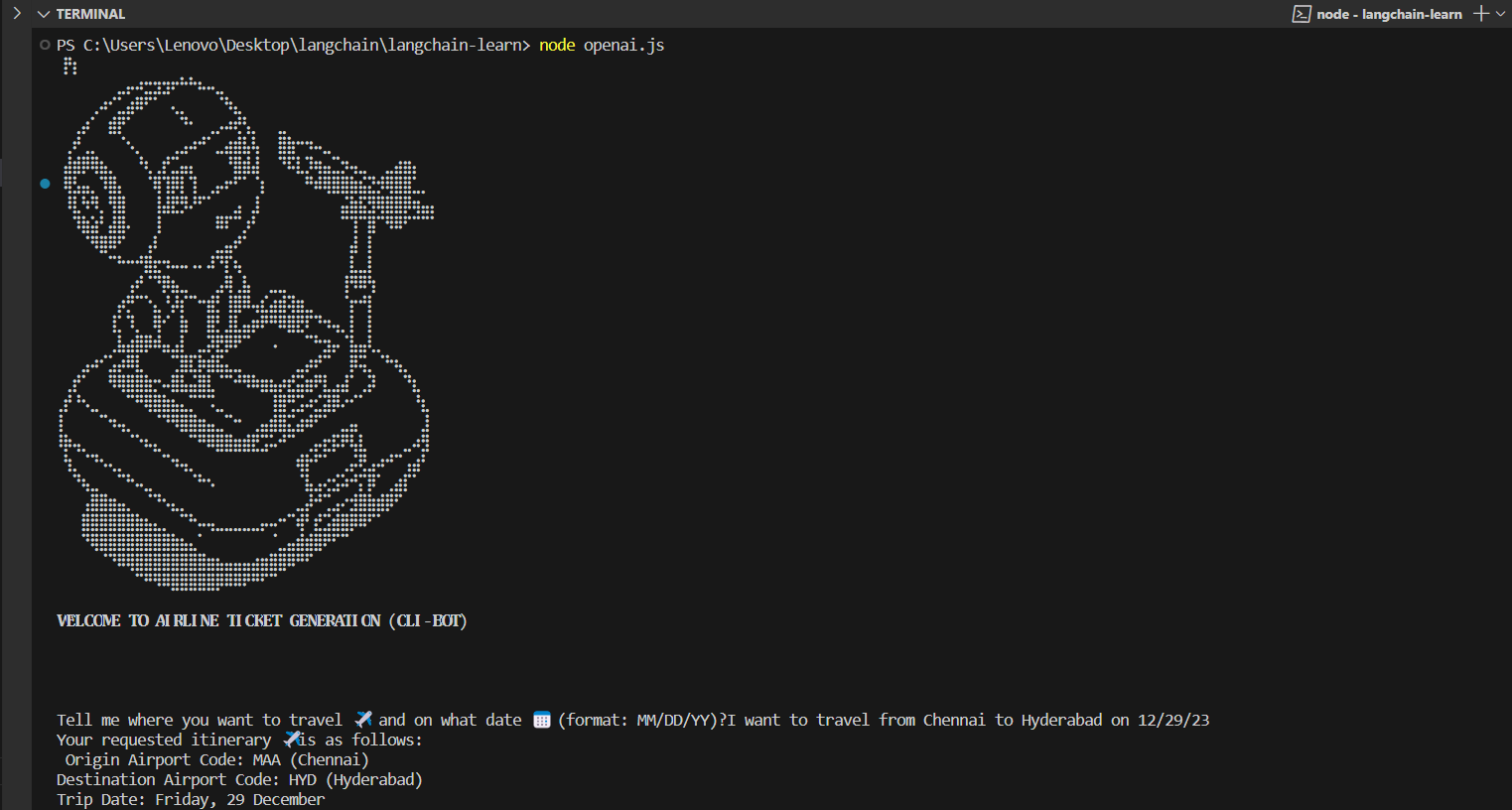The image size is (1512, 810).
Task: Click the hollow circle decoration beside the PS prompt
Action: (x=45, y=45)
